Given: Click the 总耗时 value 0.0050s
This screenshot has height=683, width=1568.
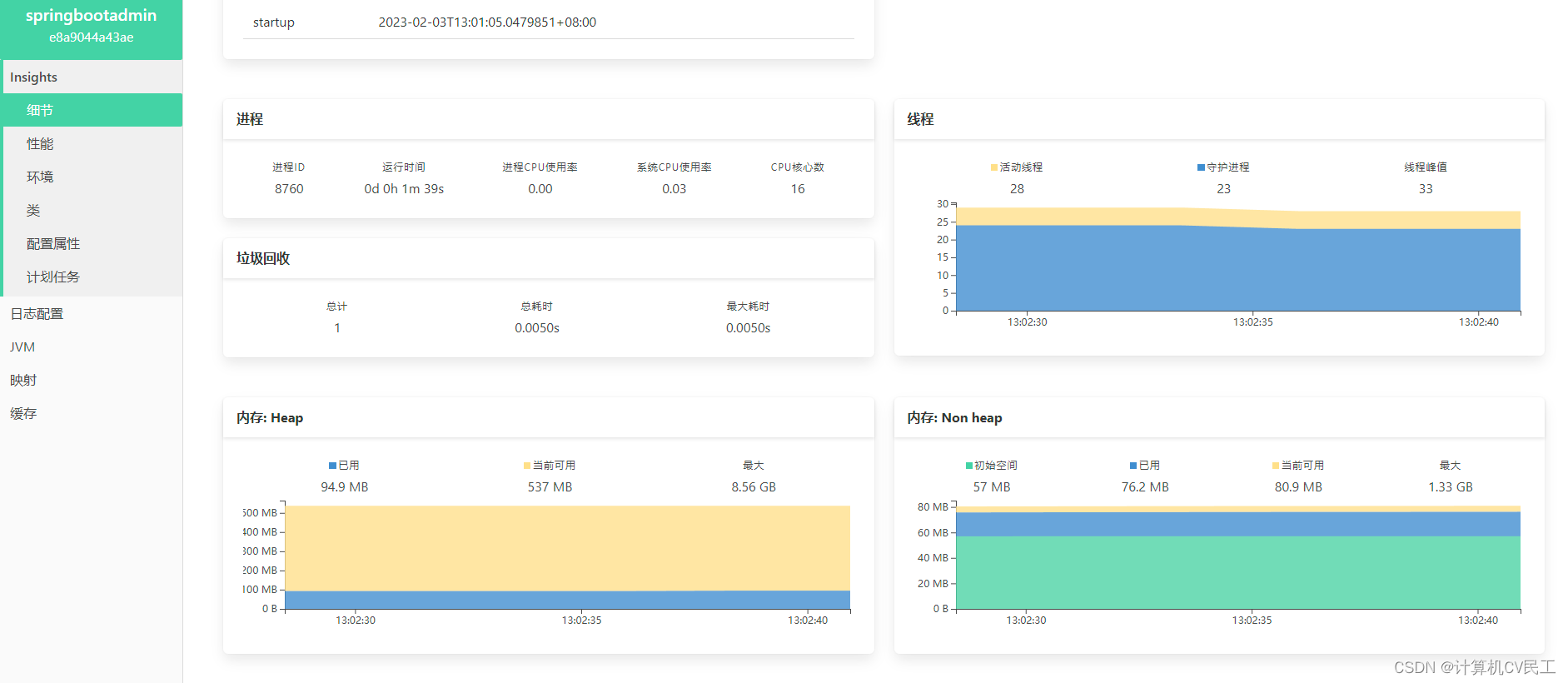Looking at the screenshot, I should pos(537,328).
